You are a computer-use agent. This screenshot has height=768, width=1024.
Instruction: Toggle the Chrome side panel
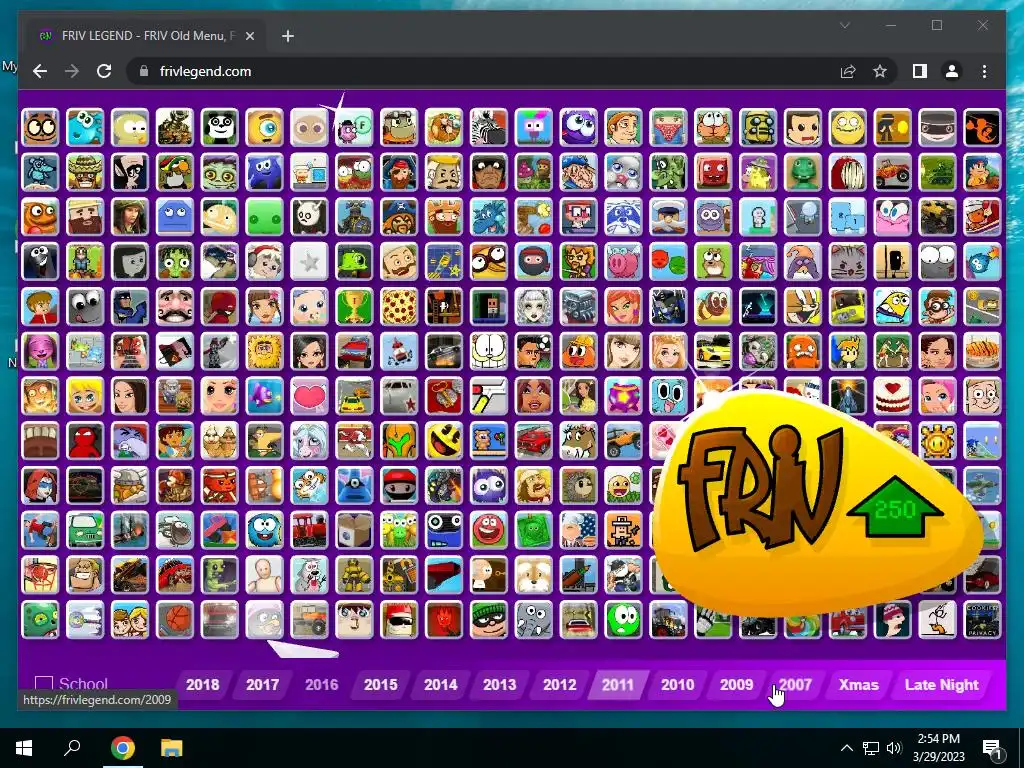tap(920, 71)
